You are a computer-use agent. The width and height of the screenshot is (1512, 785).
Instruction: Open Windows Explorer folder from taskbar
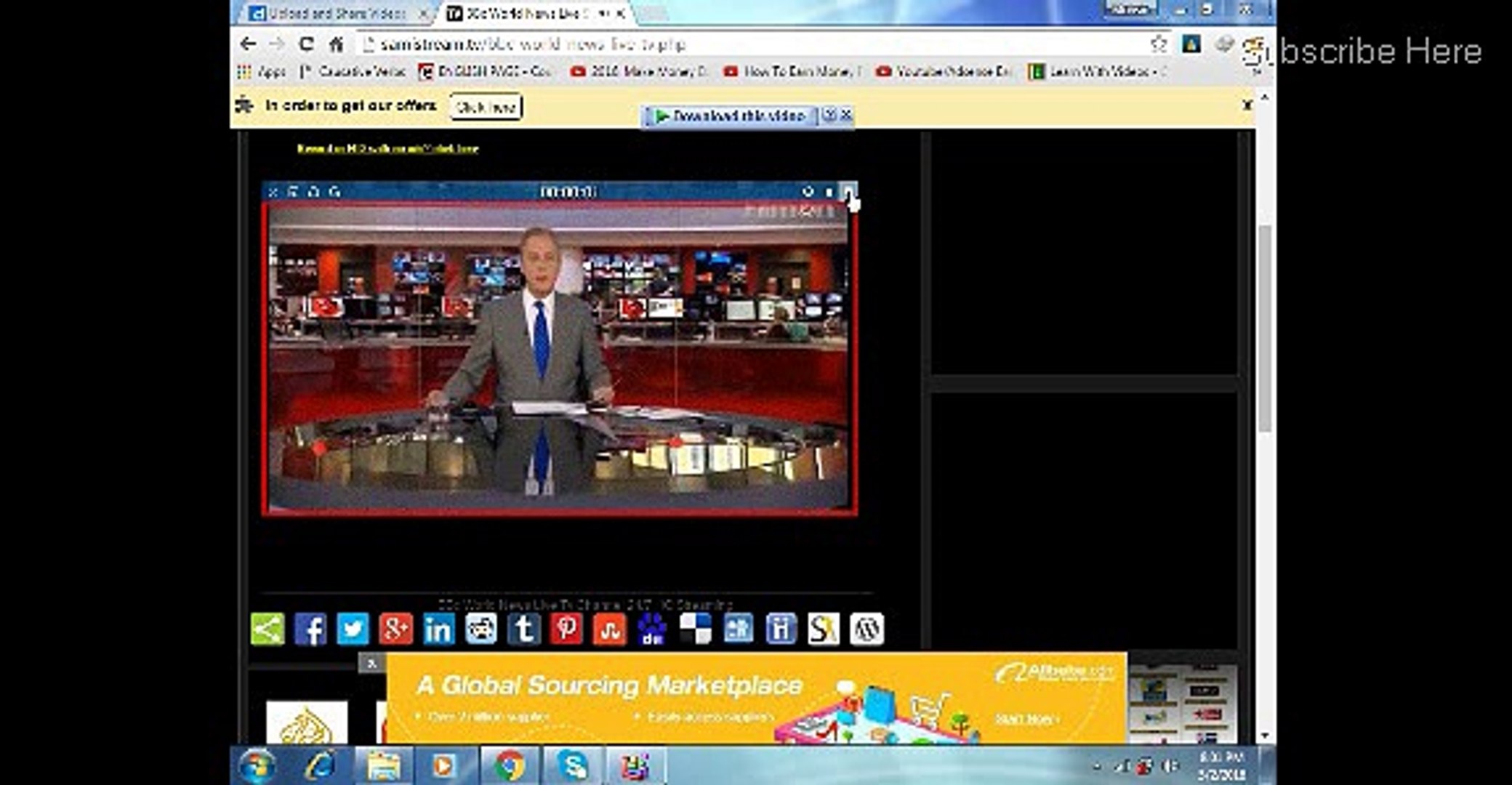384,766
